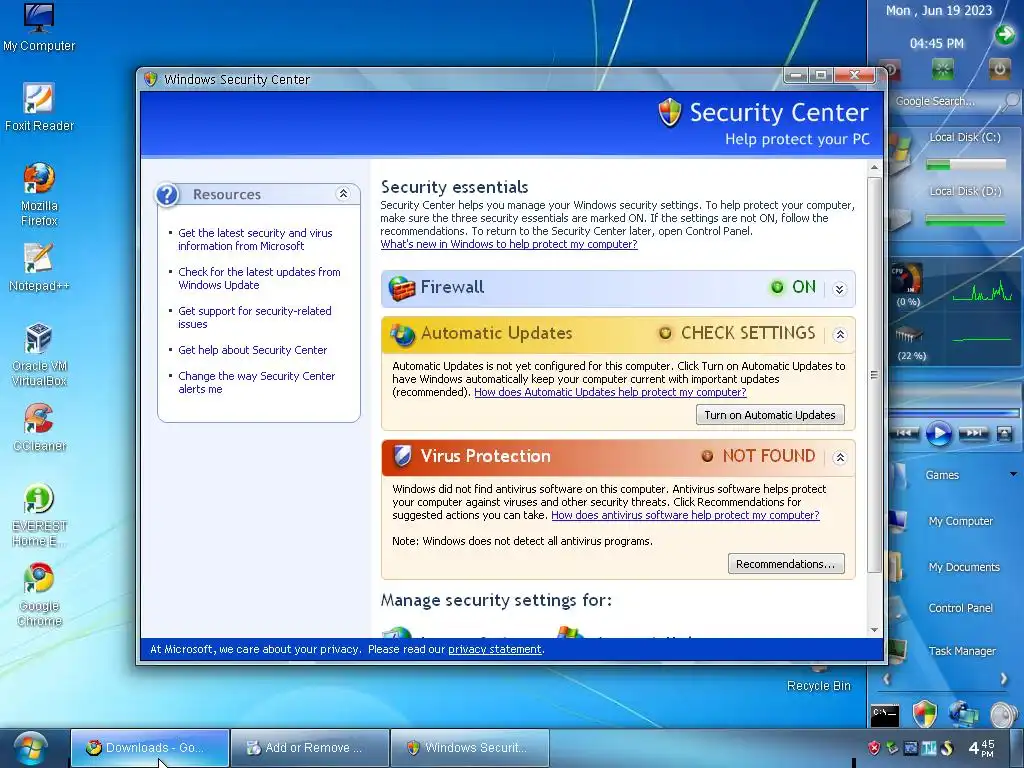
Task: Play media in sidebar player
Action: (x=939, y=433)
